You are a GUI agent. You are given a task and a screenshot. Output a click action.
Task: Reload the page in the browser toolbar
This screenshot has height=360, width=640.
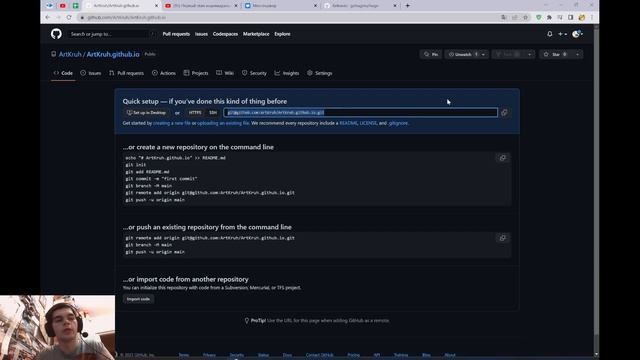point(69,18)
